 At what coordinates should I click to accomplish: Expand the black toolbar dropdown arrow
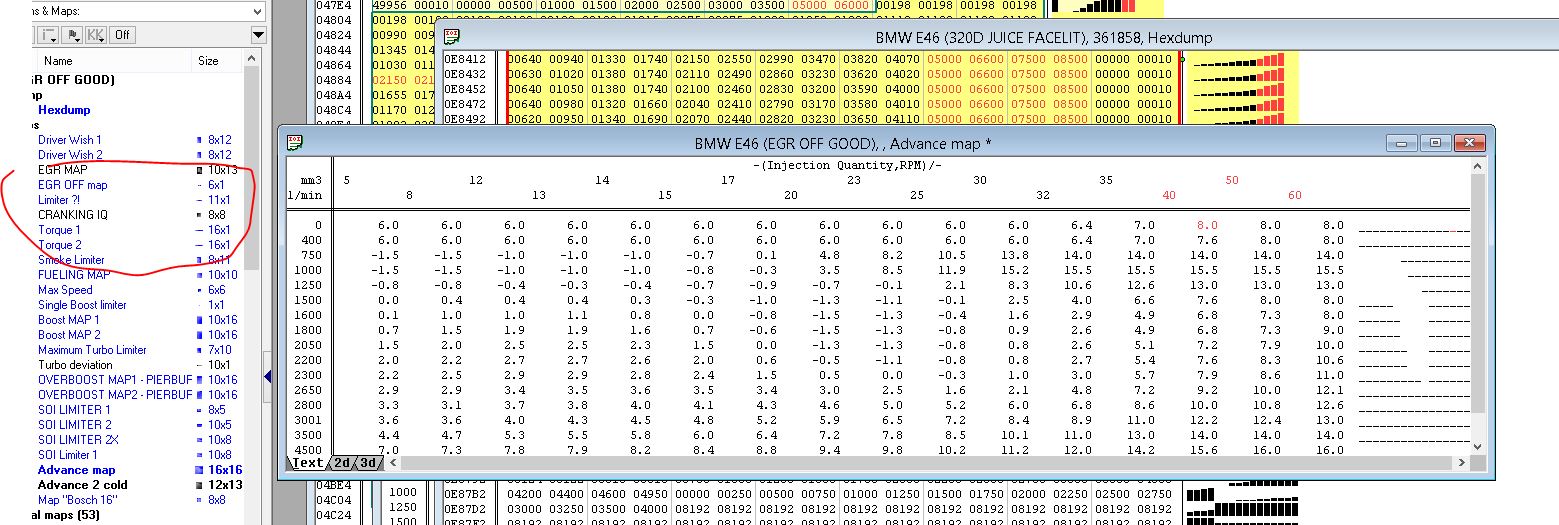258,35
